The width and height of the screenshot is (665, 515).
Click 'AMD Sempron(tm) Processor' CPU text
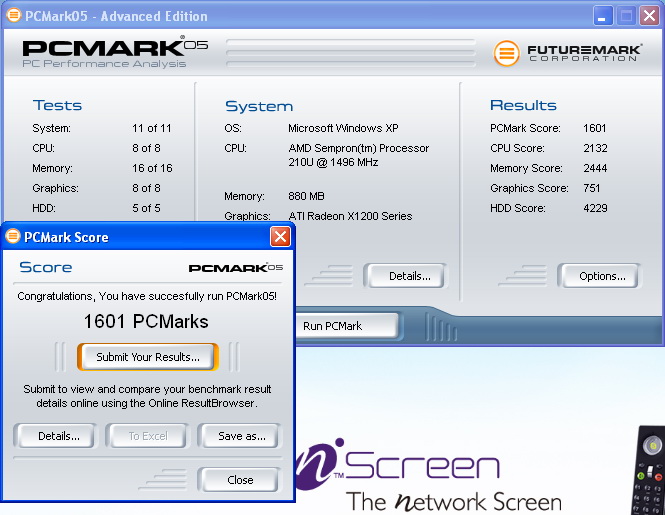coord(358,148)
